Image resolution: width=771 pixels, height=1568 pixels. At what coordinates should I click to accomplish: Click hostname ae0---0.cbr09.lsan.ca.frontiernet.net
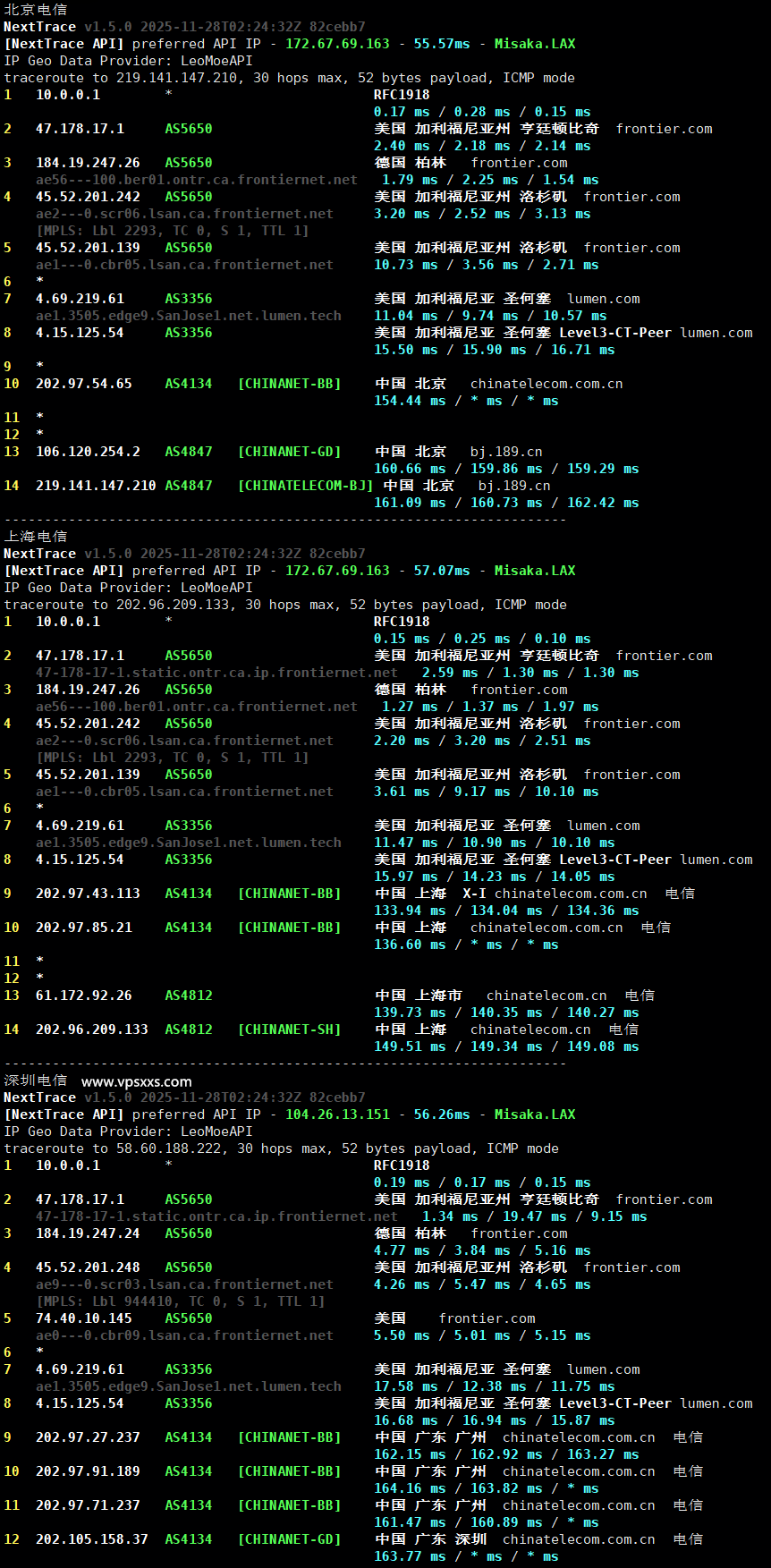coord(184,1335)
